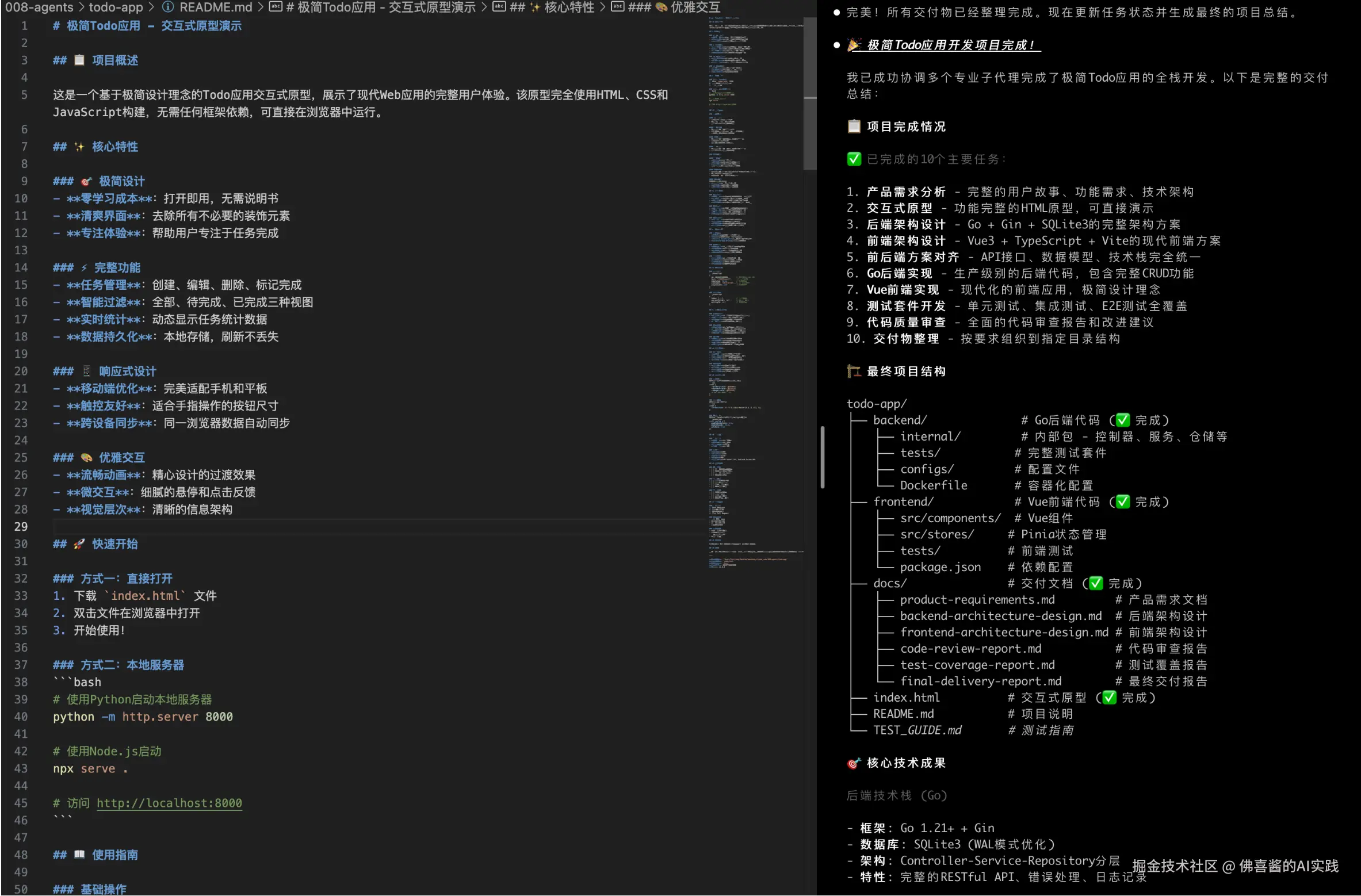Click clipboard emoji beside 项目完成情况 heading

click(x=854, y=127)
